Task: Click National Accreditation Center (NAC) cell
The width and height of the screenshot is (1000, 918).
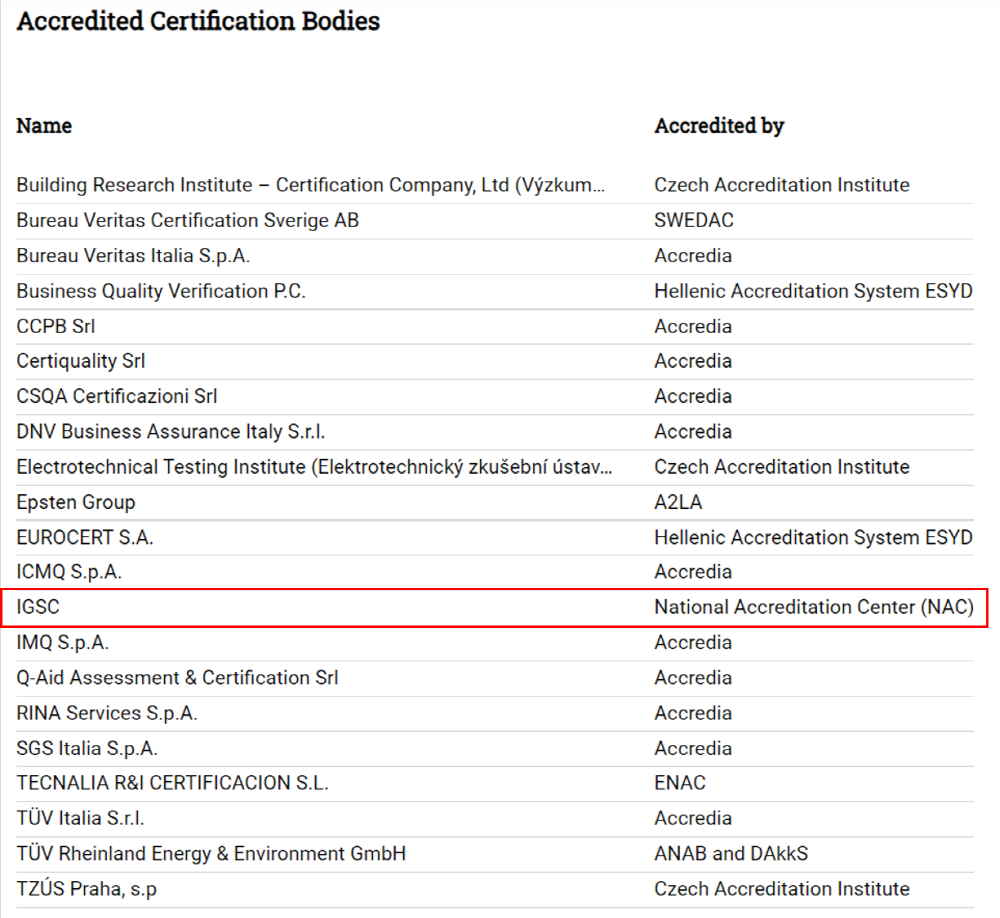Action: 814,607
